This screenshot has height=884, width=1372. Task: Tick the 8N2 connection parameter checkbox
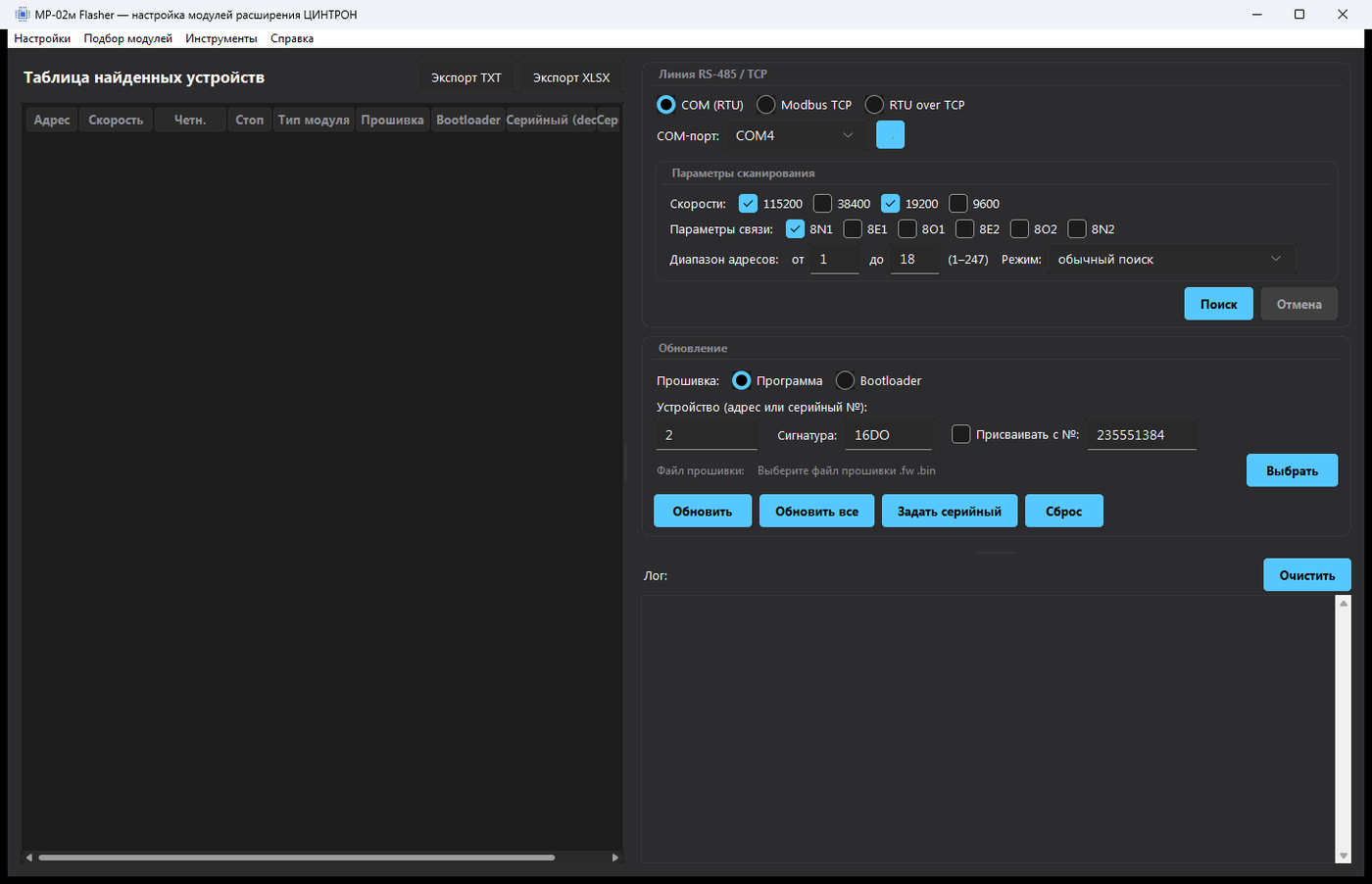(x=1077, y=229)
